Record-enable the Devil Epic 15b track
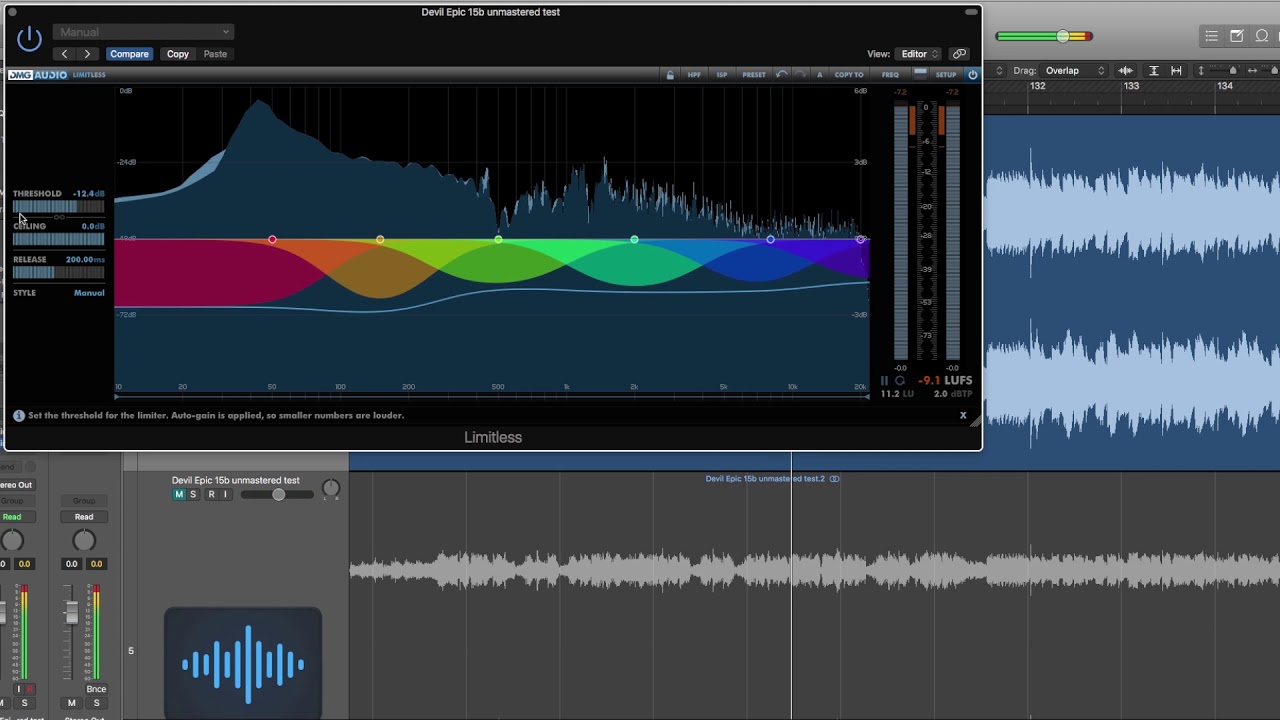Image resolution: width=1280 pixels, height=720 pixels. click(211, 495)
